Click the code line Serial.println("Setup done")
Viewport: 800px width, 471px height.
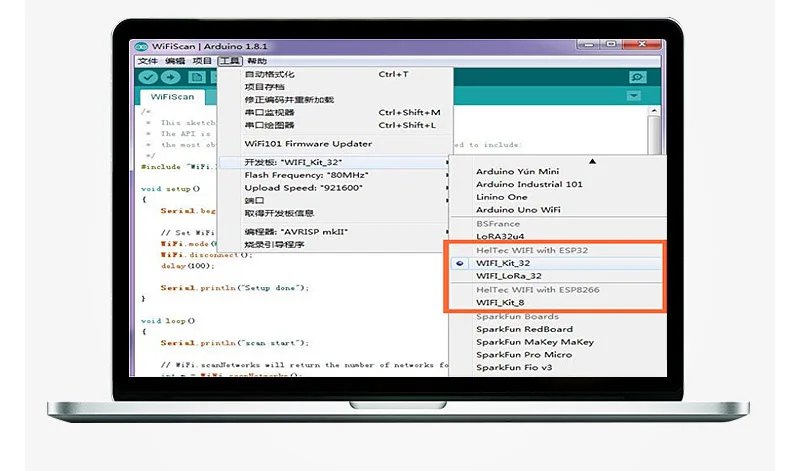coord(235,288)
